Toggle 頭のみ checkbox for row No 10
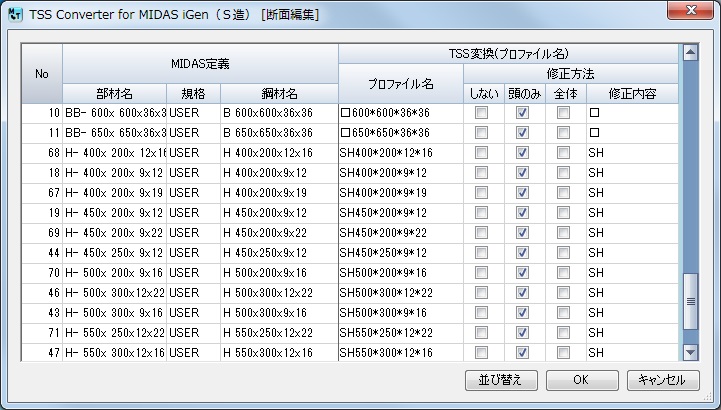The width and height of the screenshot is (721, 410). pyautogui.click(x=522, y=113)
